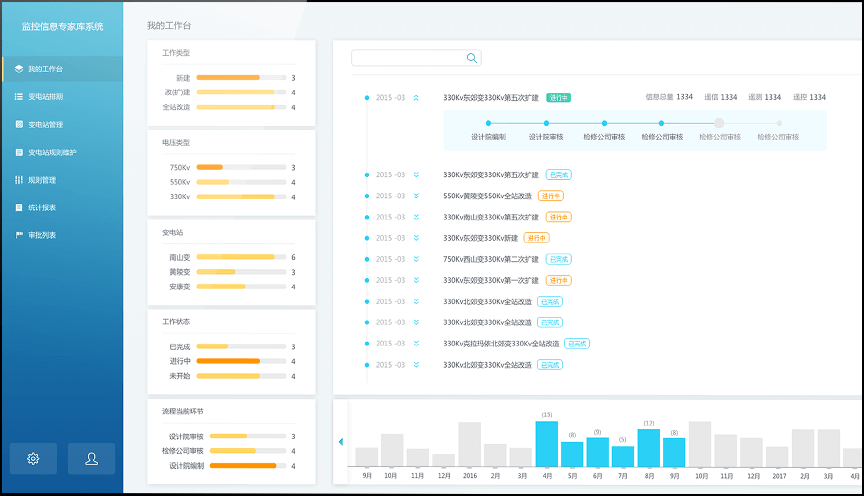Collapse the expanded 330Kv东郊变 第五次扩建 entry
864x496 pixels.
416,98
